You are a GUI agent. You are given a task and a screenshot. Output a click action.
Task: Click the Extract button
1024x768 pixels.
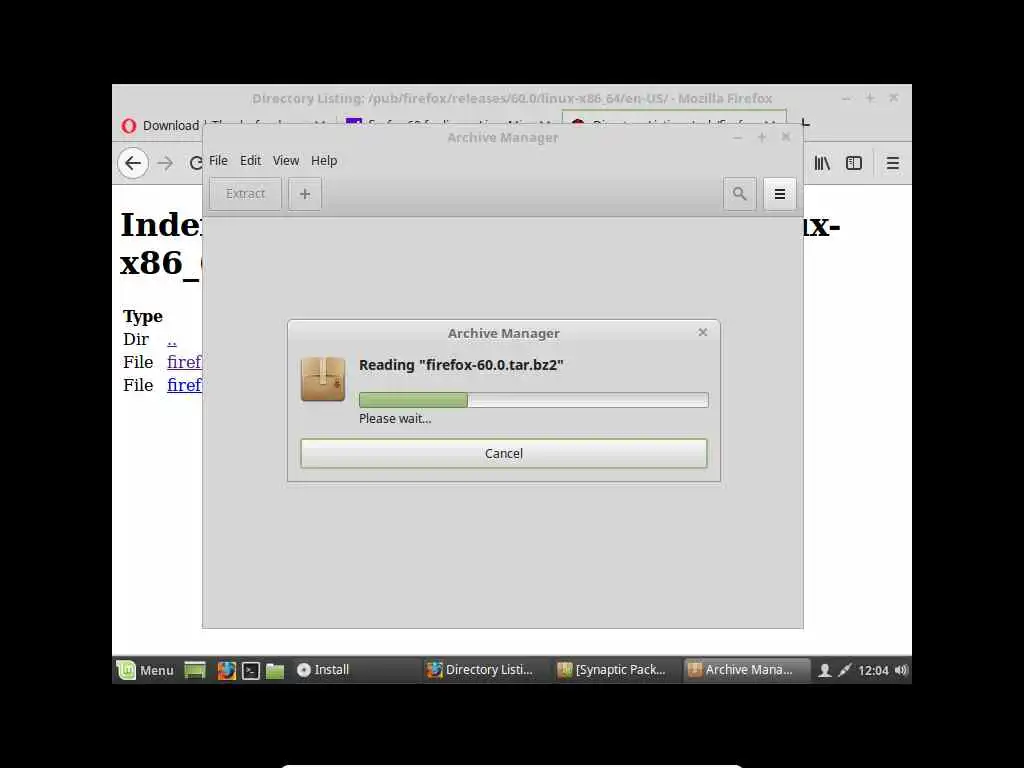246,194
